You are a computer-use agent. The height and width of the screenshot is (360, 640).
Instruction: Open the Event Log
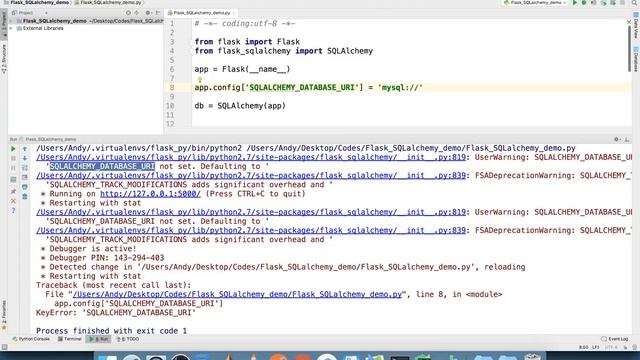(x=615, y=339)
